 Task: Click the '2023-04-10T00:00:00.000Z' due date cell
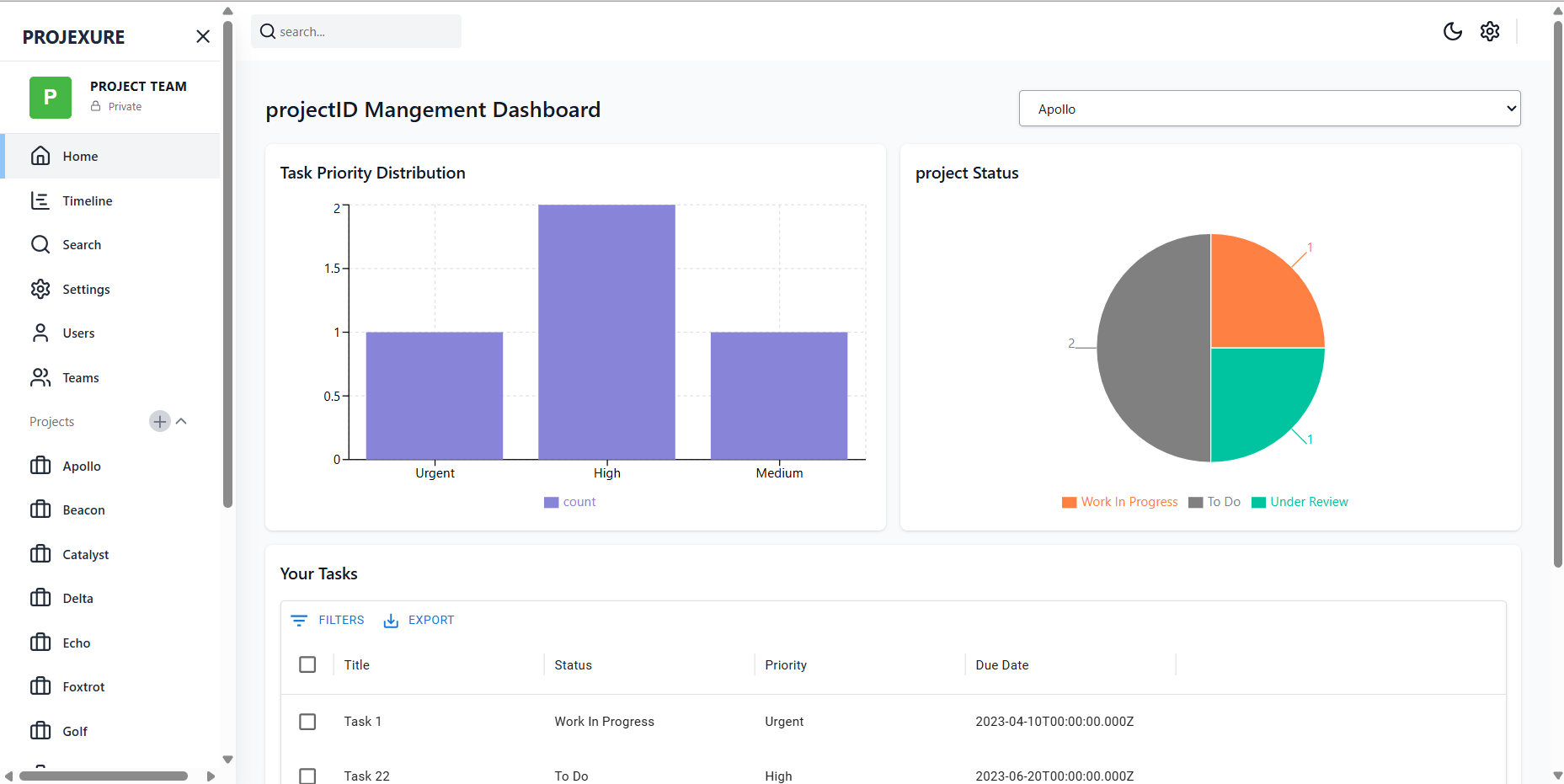(1054, 722)
